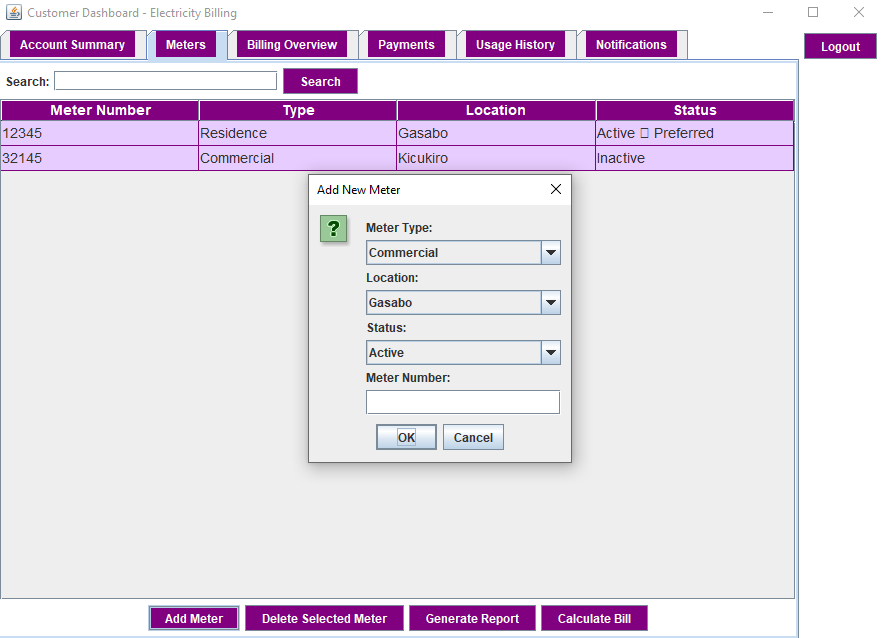Close the Add New Meter dialog
881x638 pixels.
pos(556,189)
